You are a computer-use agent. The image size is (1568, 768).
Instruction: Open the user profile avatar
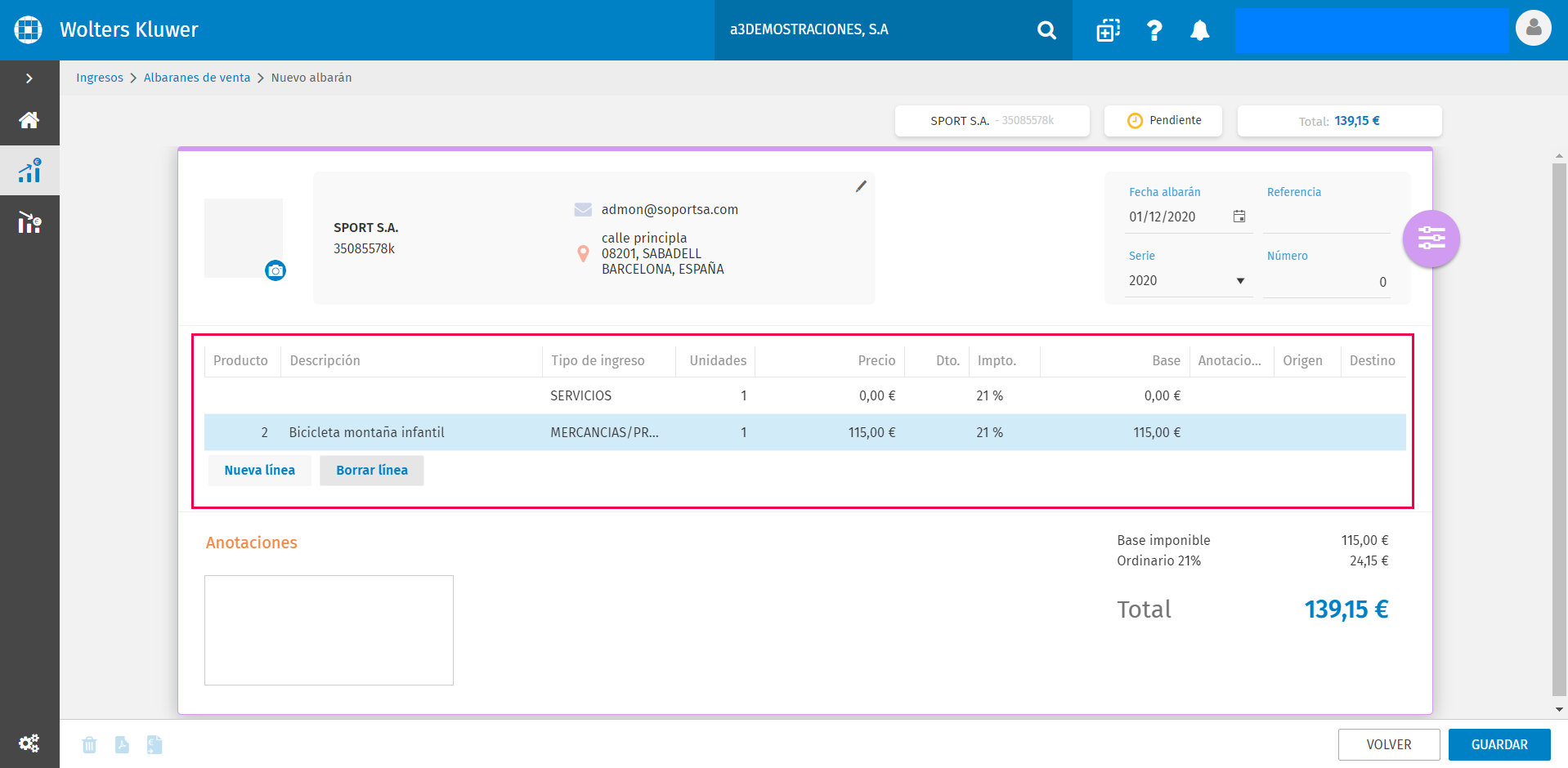1534,29
